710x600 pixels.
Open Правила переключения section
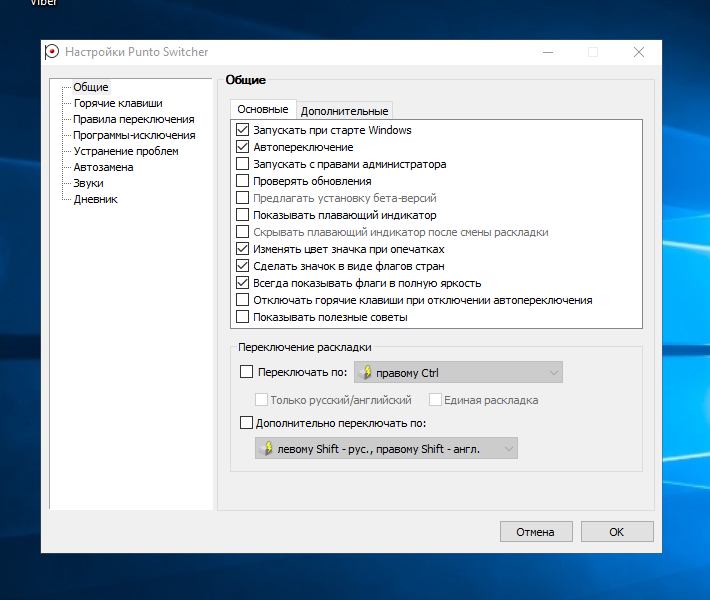[134, 119]
